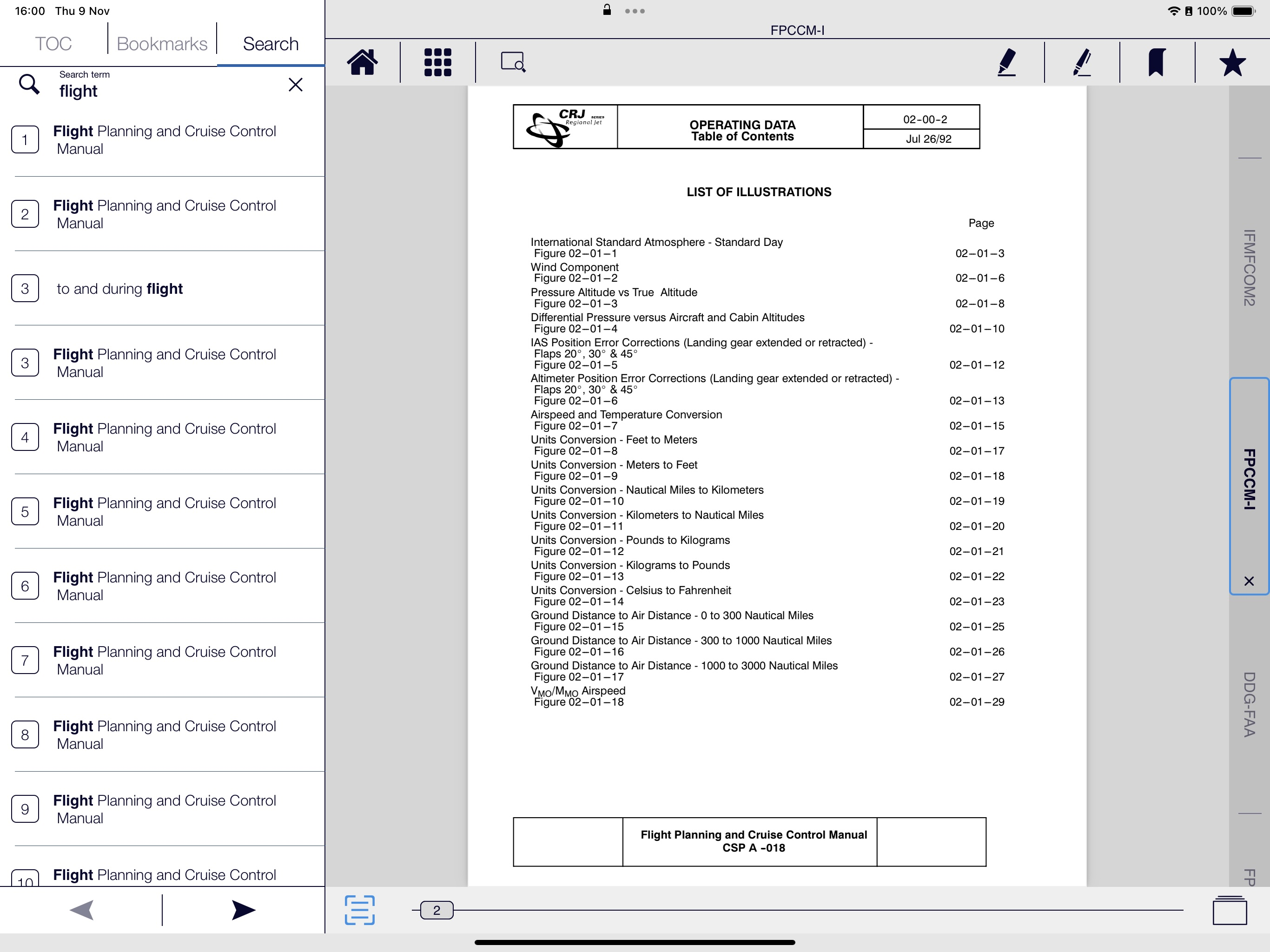Open the document grid view icon

437,62
